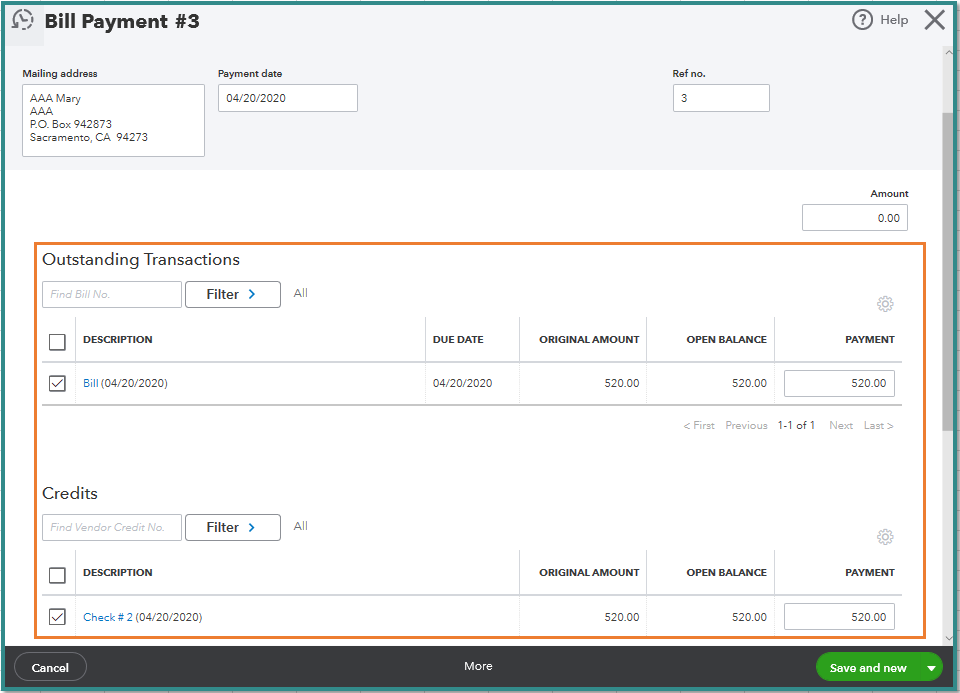Click the Ref no. field
Screen dimensions: 960x693
(721, 98)
